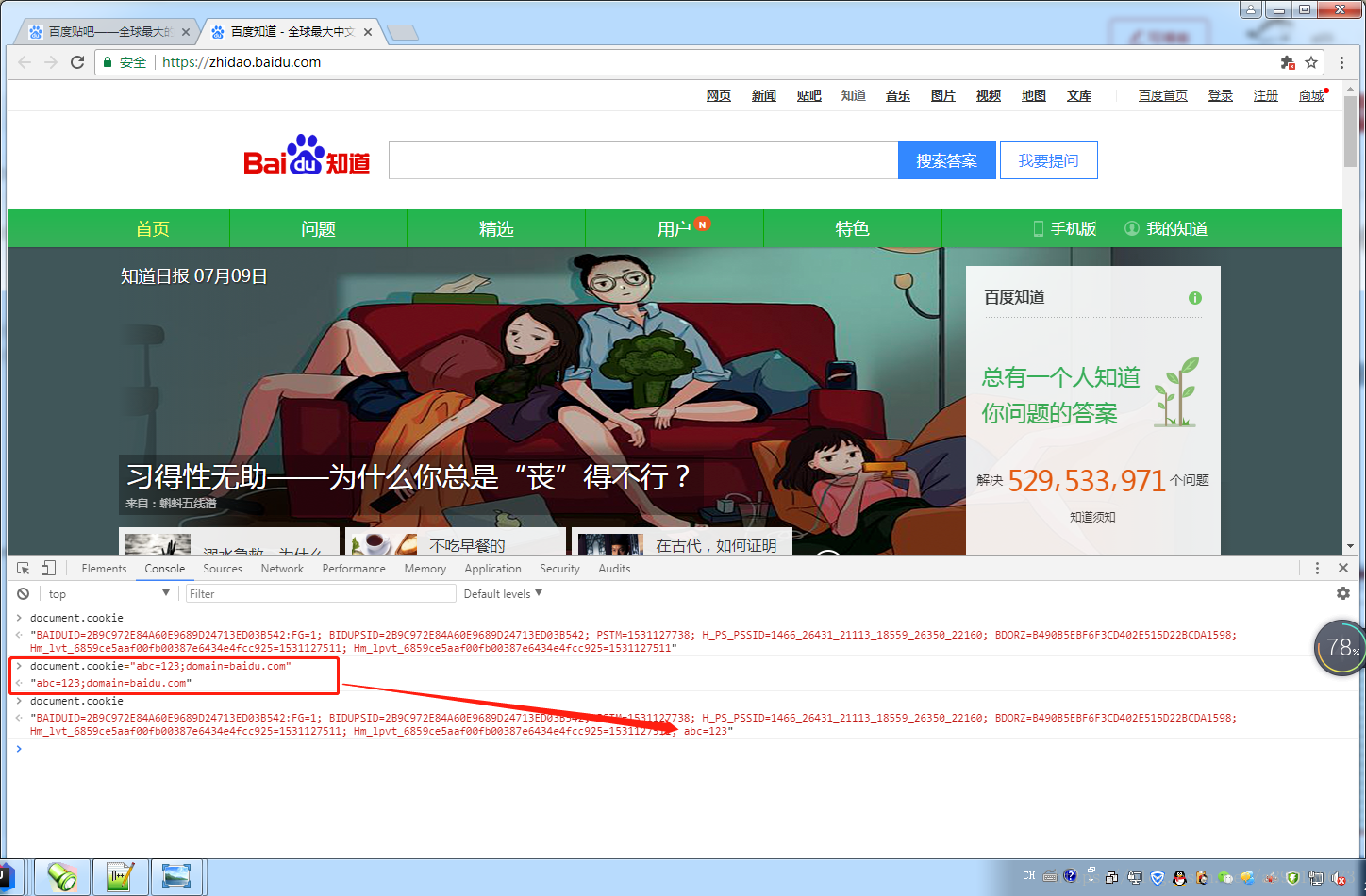The image size is (1366, 896).
Task: Open the 精选 navigation item
Action: pos(496,228)
